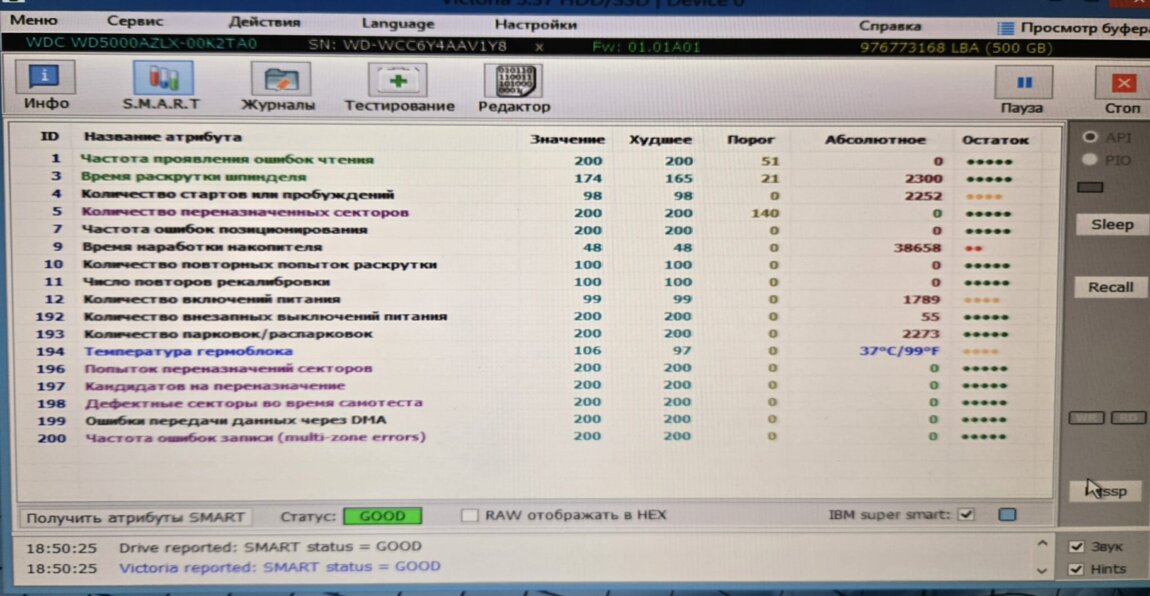Screen dimensions: 1150x596
Task: Enable RAW отображать в HEX checkbox
Action: [470, 516]
